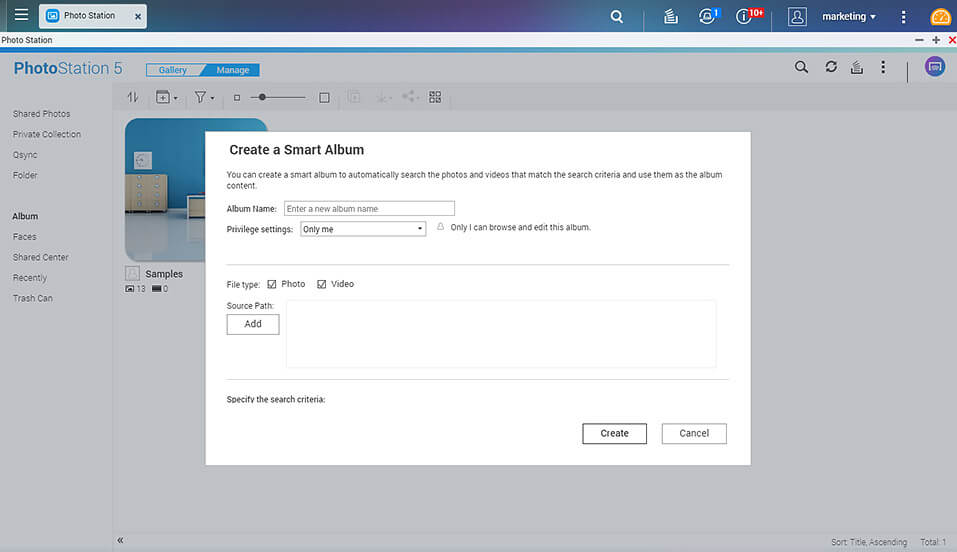
Task: Open background tasks stack icon in the system bar
Action: (671, 16)
